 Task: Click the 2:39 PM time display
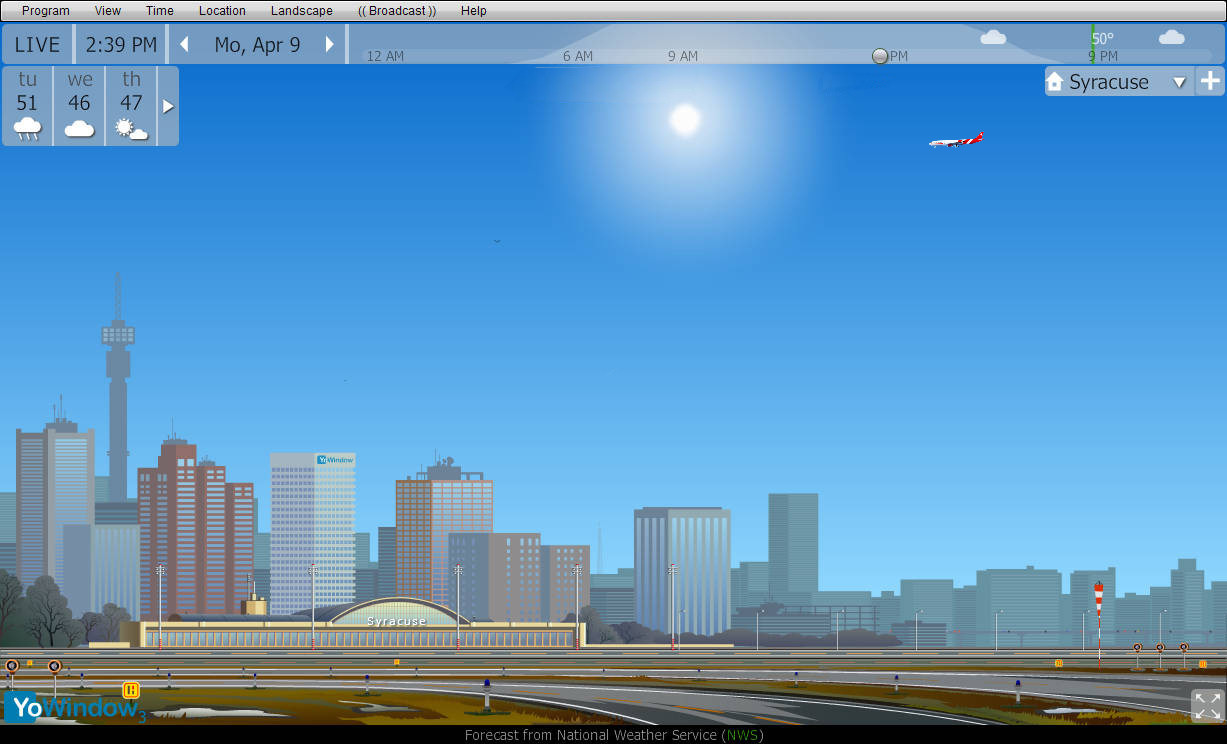point(121,45)
